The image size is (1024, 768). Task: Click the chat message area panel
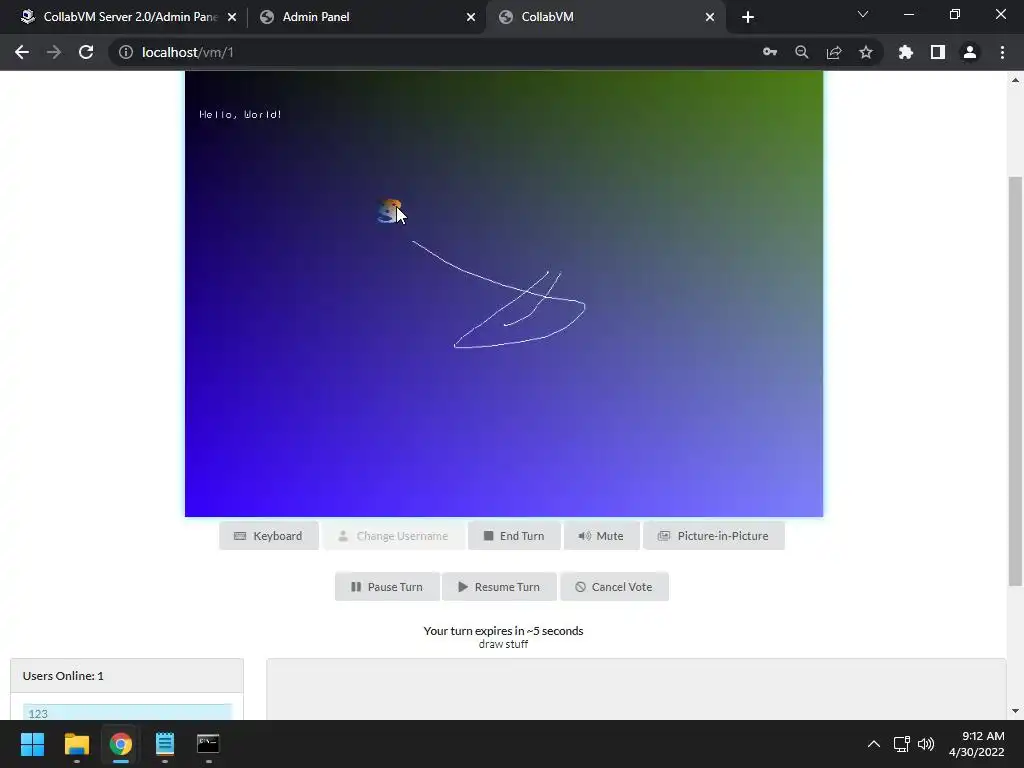coord(636,689)
